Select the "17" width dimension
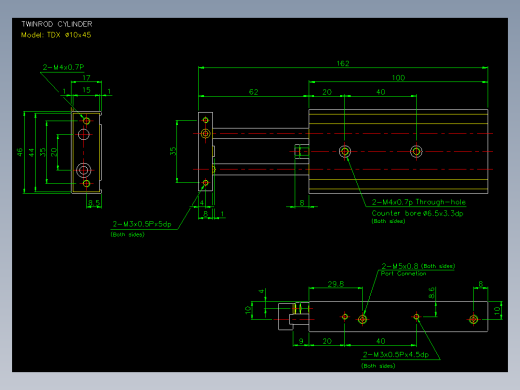520x390 pixels. coord(86,78)
